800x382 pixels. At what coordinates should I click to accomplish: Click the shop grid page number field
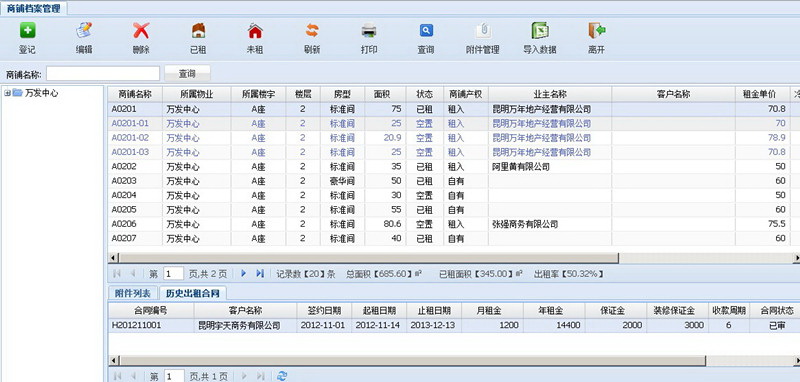pos(173,274)
